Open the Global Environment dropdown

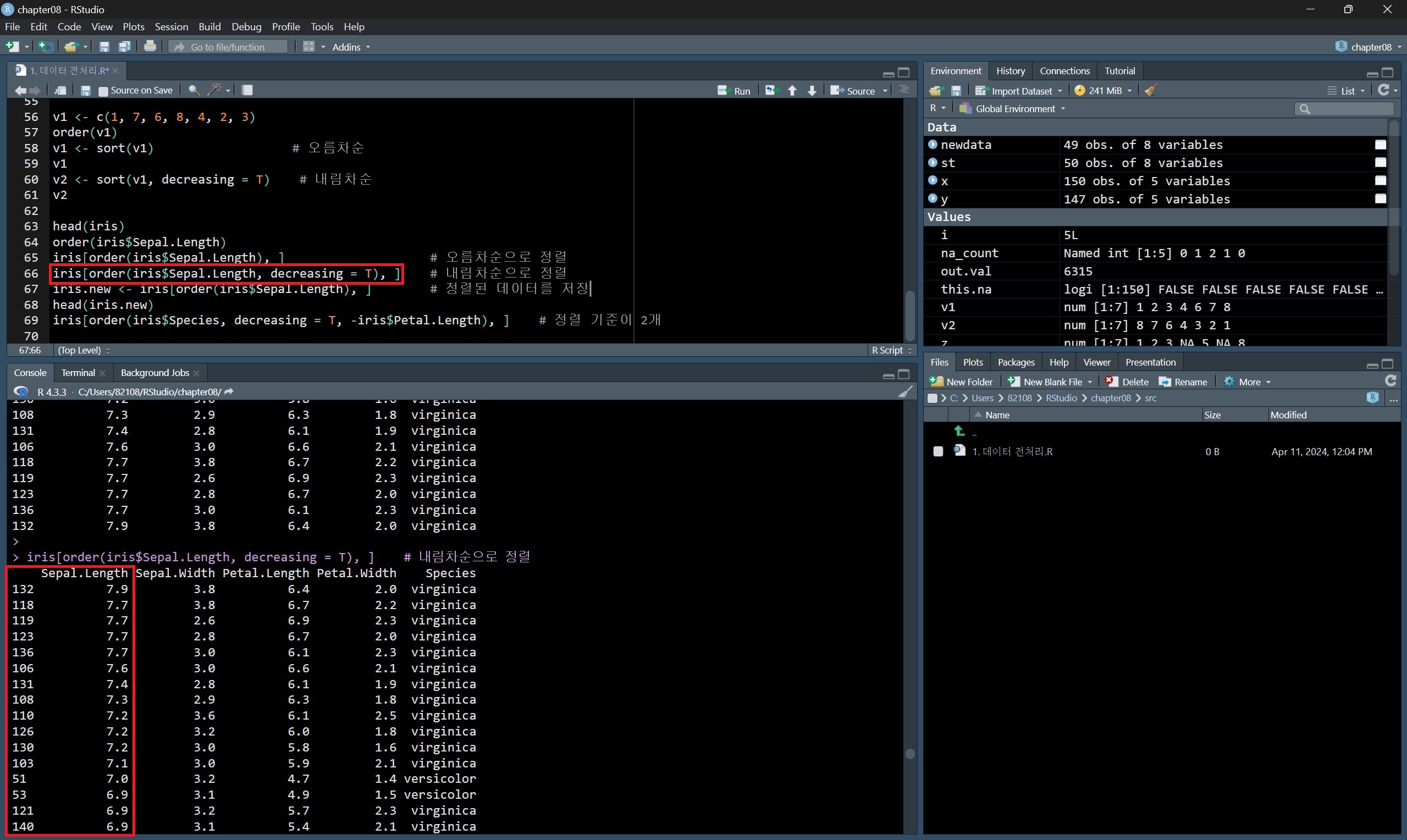tap(1016, 109)
